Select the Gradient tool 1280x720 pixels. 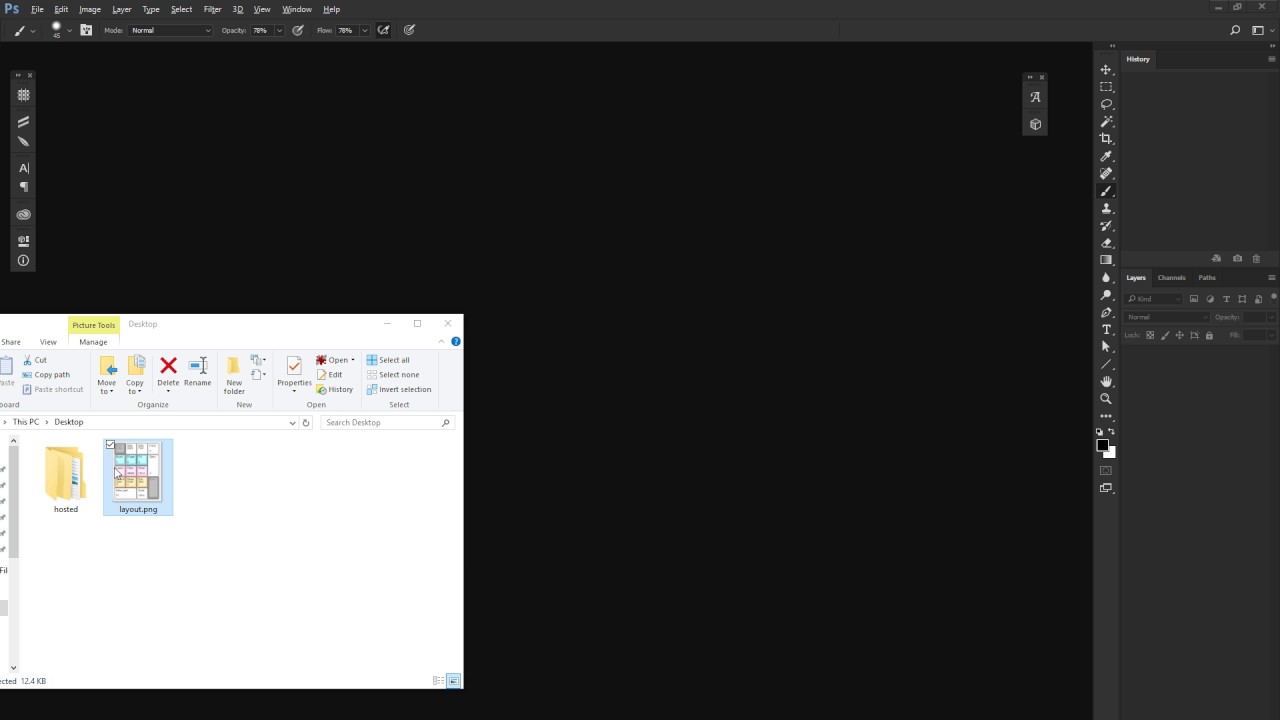pyautogui.click(x=1106, y=260)
